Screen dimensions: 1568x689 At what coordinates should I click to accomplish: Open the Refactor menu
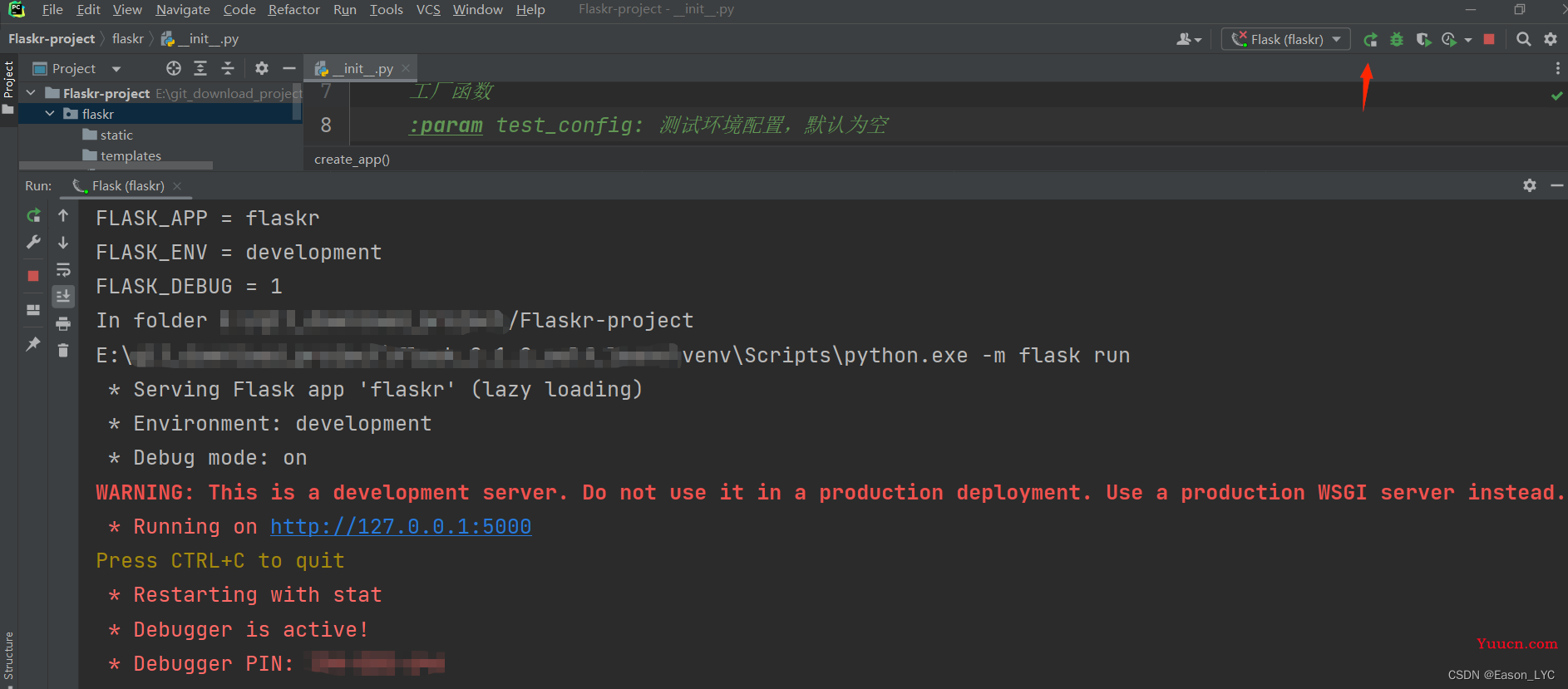pos(293,10)
